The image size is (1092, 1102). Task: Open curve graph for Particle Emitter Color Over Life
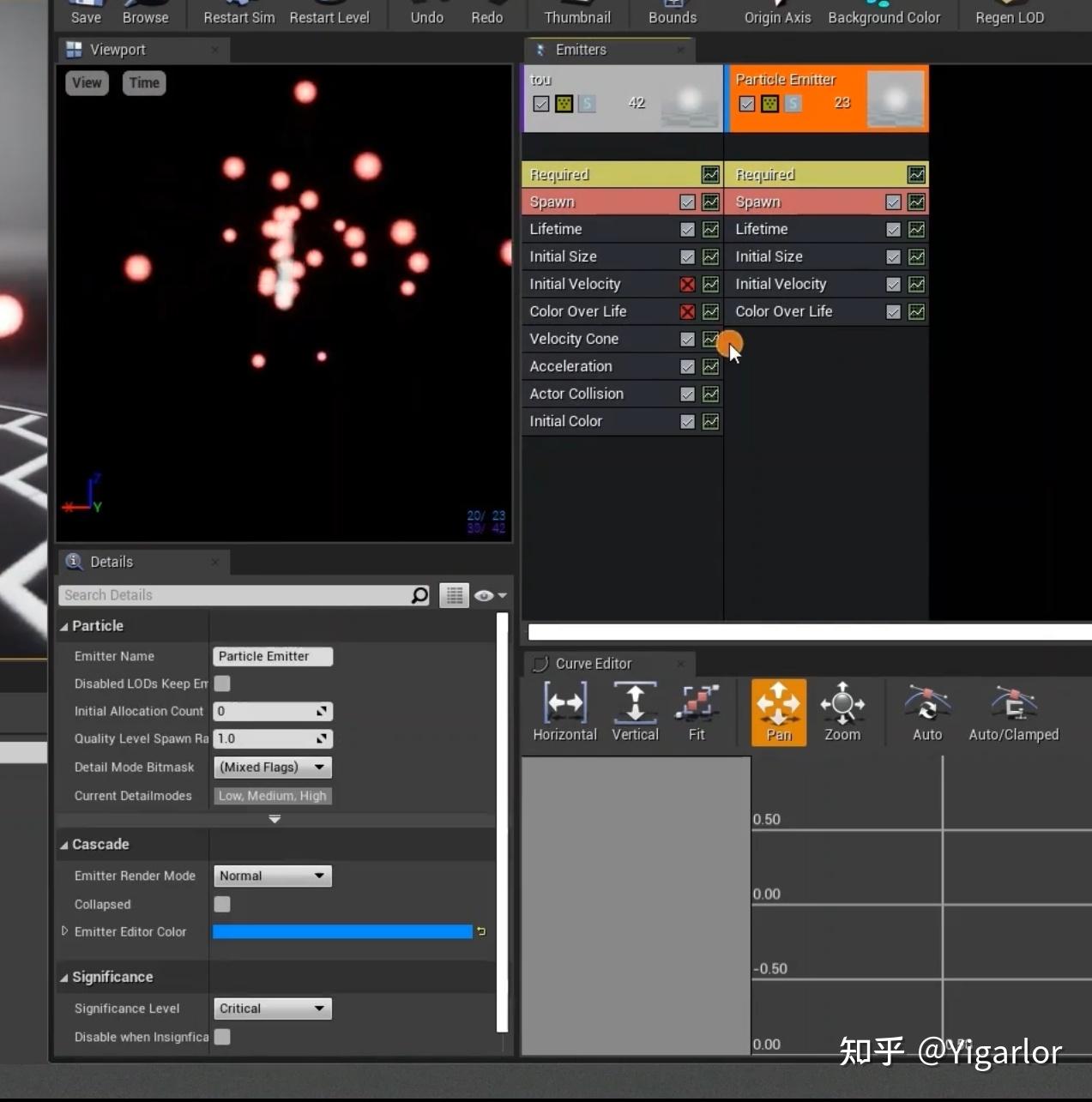pos(917,312)
